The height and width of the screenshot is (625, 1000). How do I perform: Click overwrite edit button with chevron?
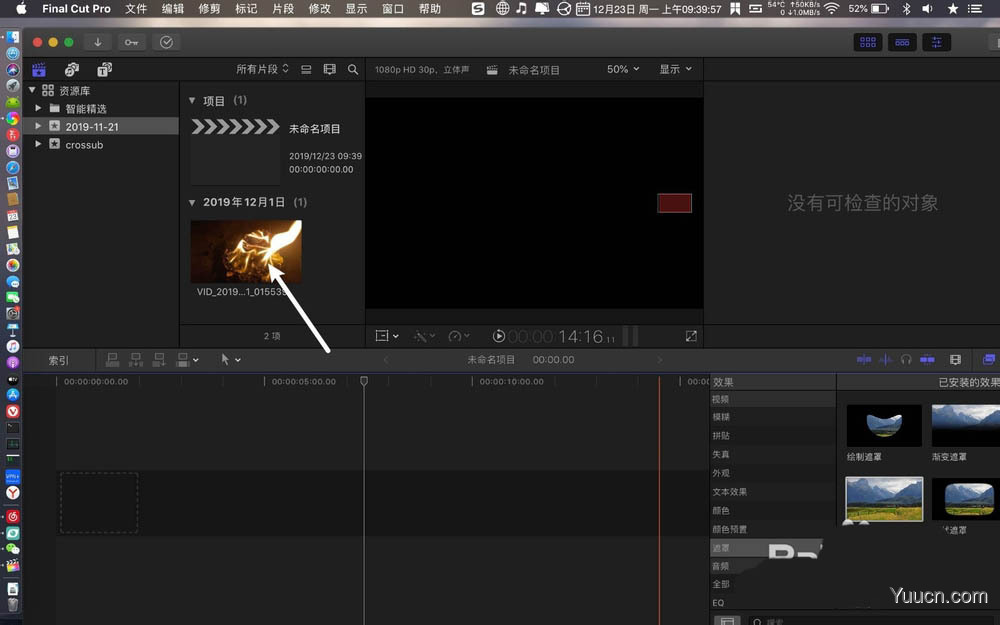pyautogui.click(x=188, y=360)
